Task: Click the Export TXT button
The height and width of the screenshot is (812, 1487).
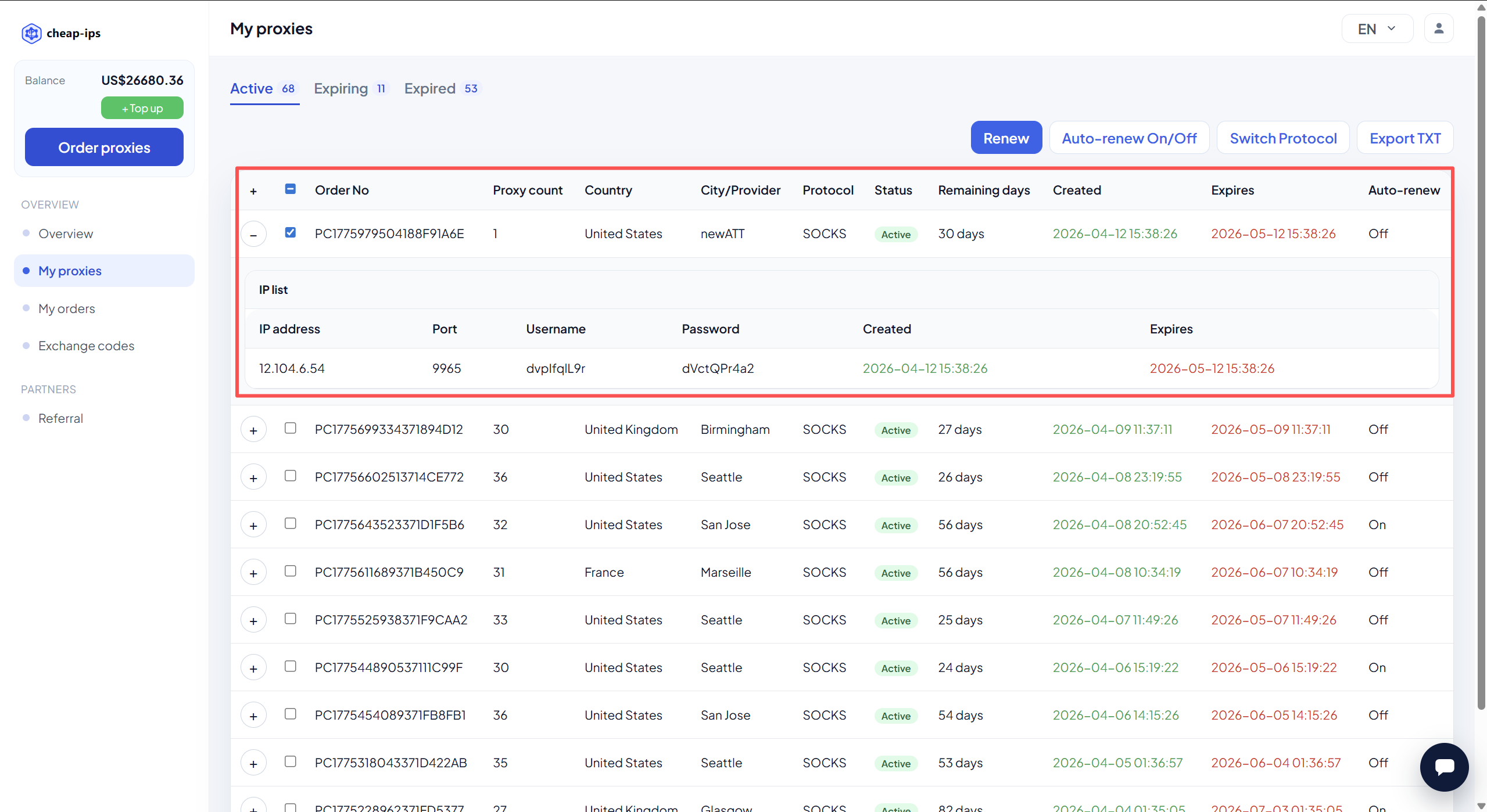Action: tap(1404, 138)
